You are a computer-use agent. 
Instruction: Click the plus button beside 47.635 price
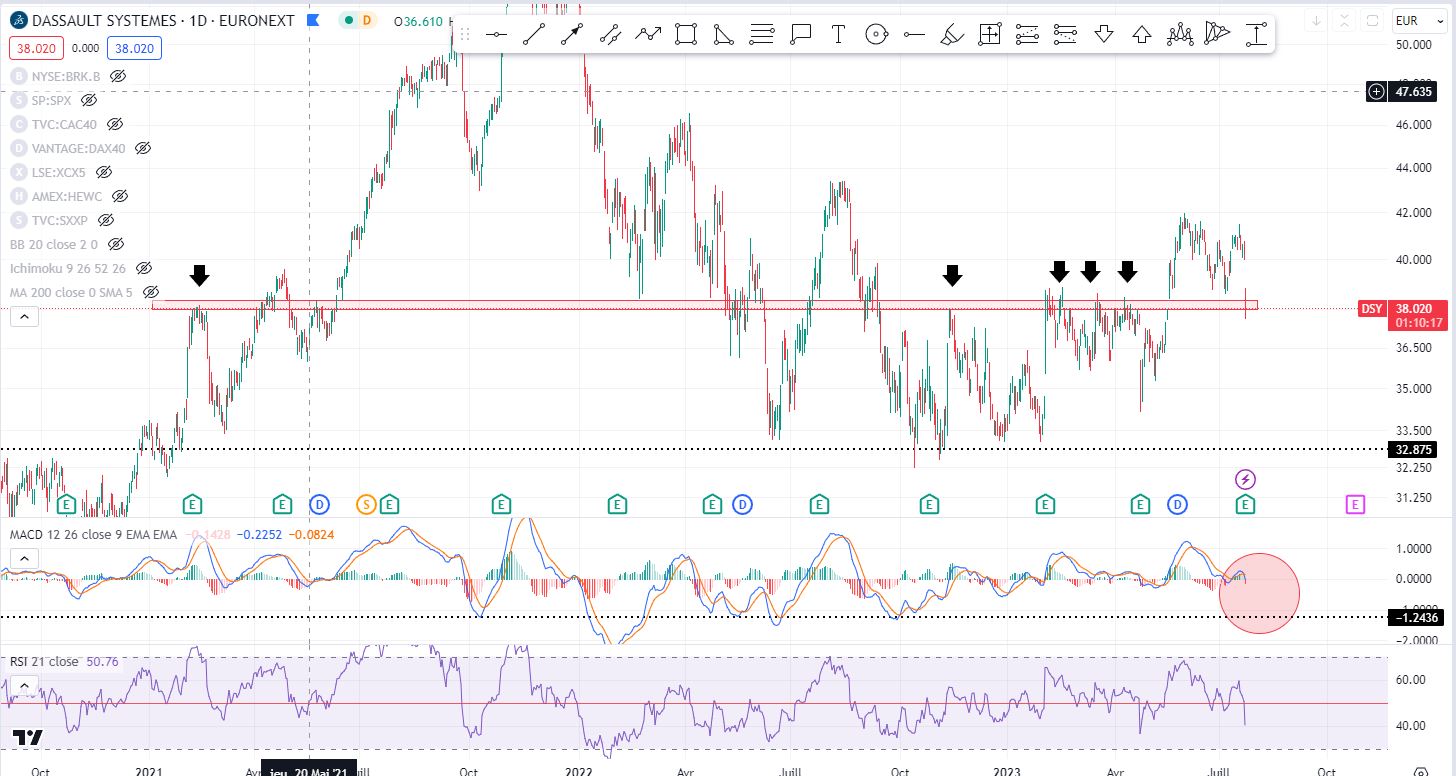click(1376, 92)
